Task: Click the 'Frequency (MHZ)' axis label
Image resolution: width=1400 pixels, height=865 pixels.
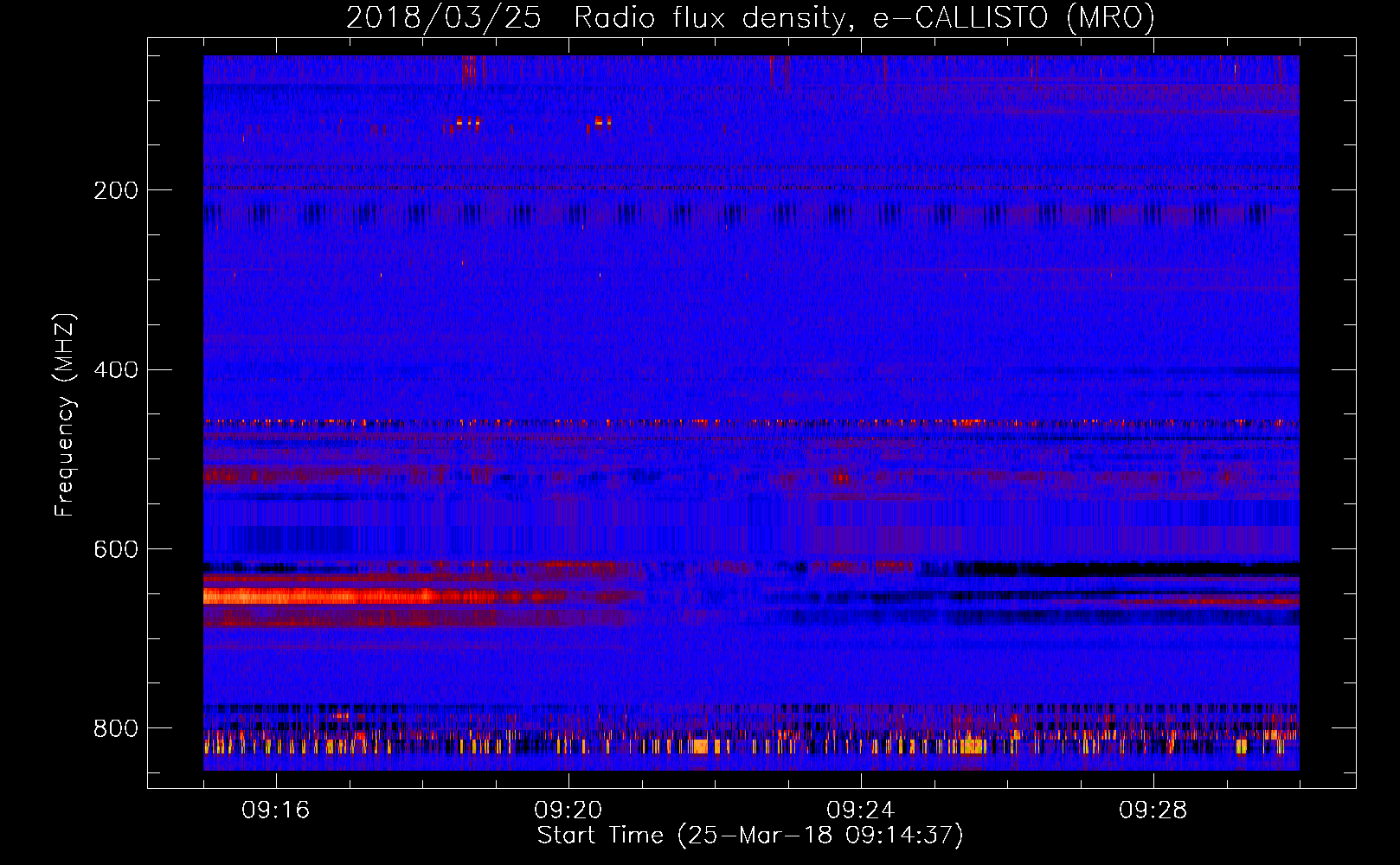Action: (65, 415)
